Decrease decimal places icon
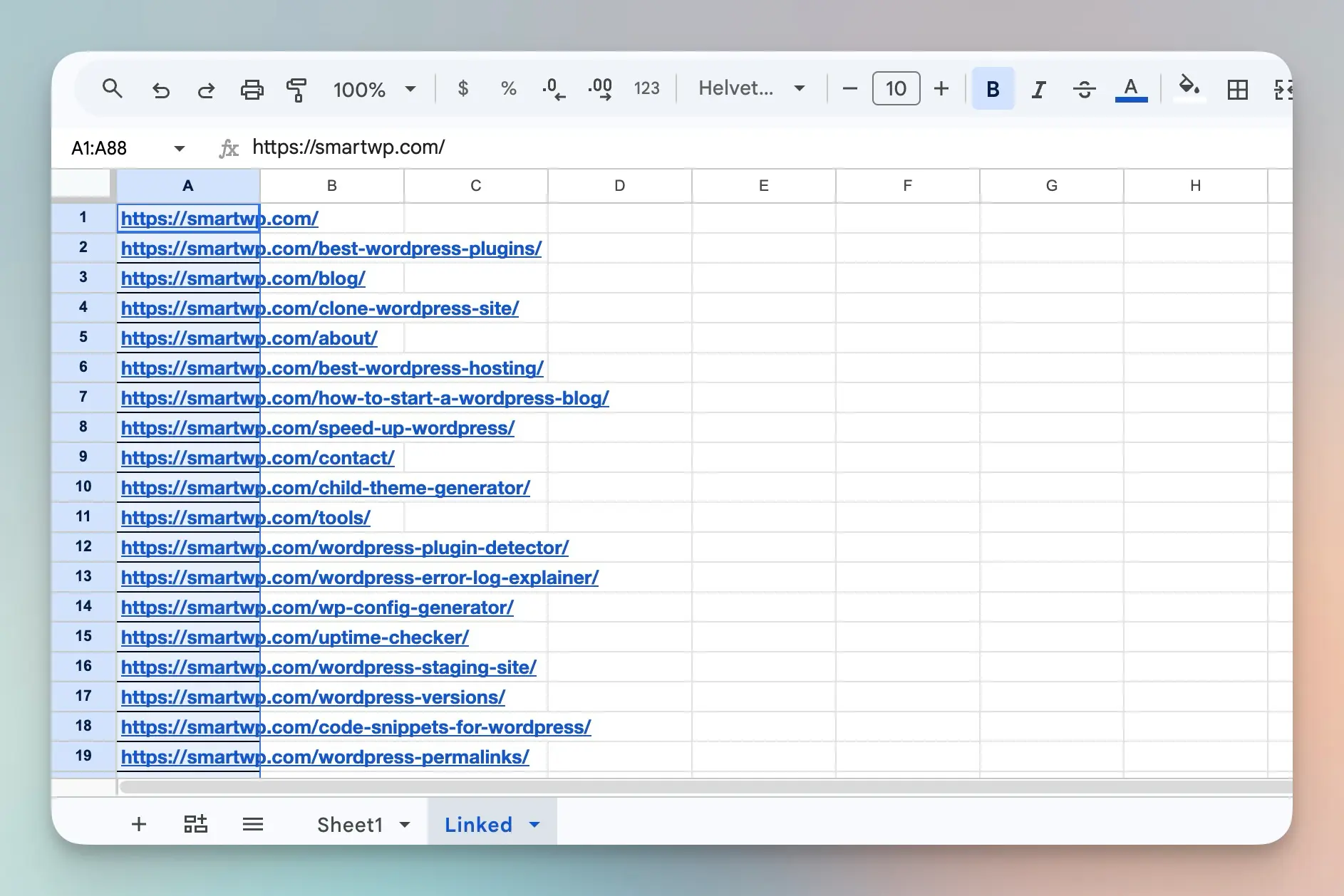Screen dimensions: 1344x896 [554, 89]
